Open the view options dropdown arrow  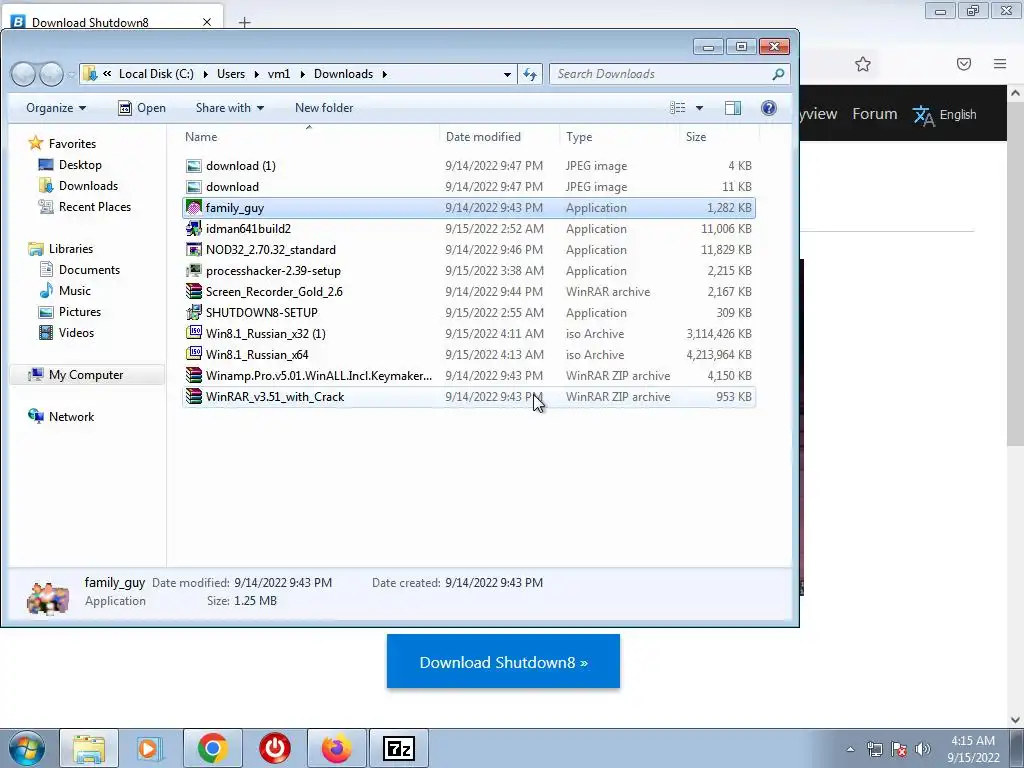(699, 108)
